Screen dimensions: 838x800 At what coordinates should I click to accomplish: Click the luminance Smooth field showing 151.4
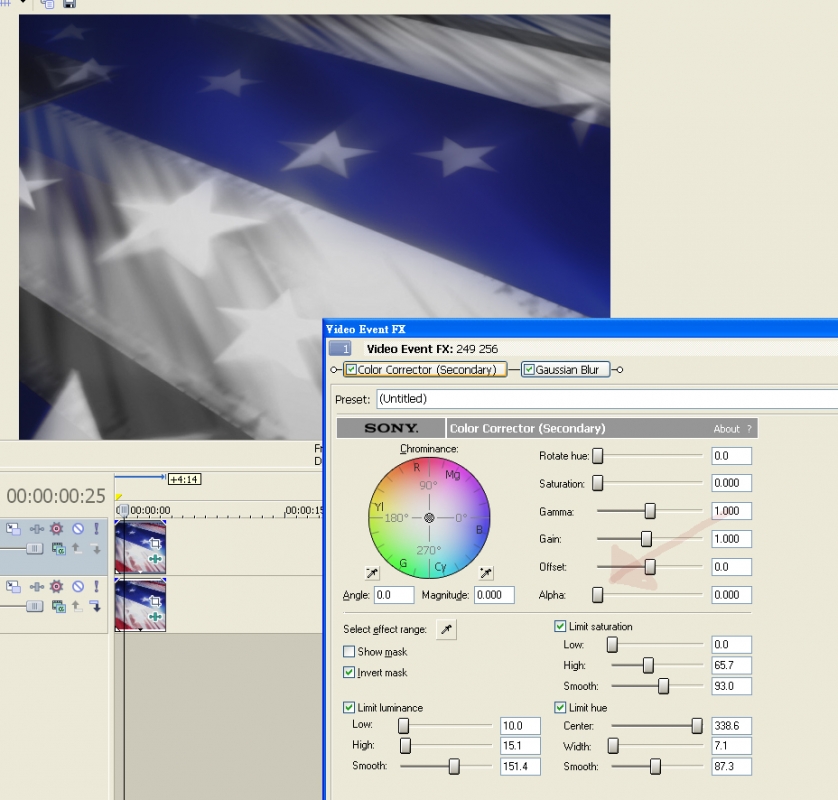(x=520, y=766)
